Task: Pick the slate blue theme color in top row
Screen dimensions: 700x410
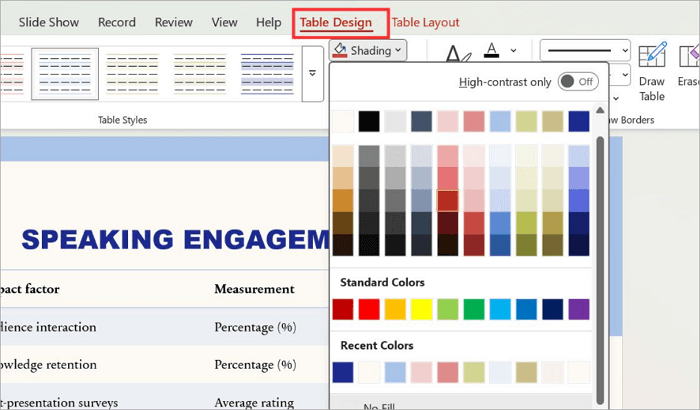Action: click(x=421, y=121)
